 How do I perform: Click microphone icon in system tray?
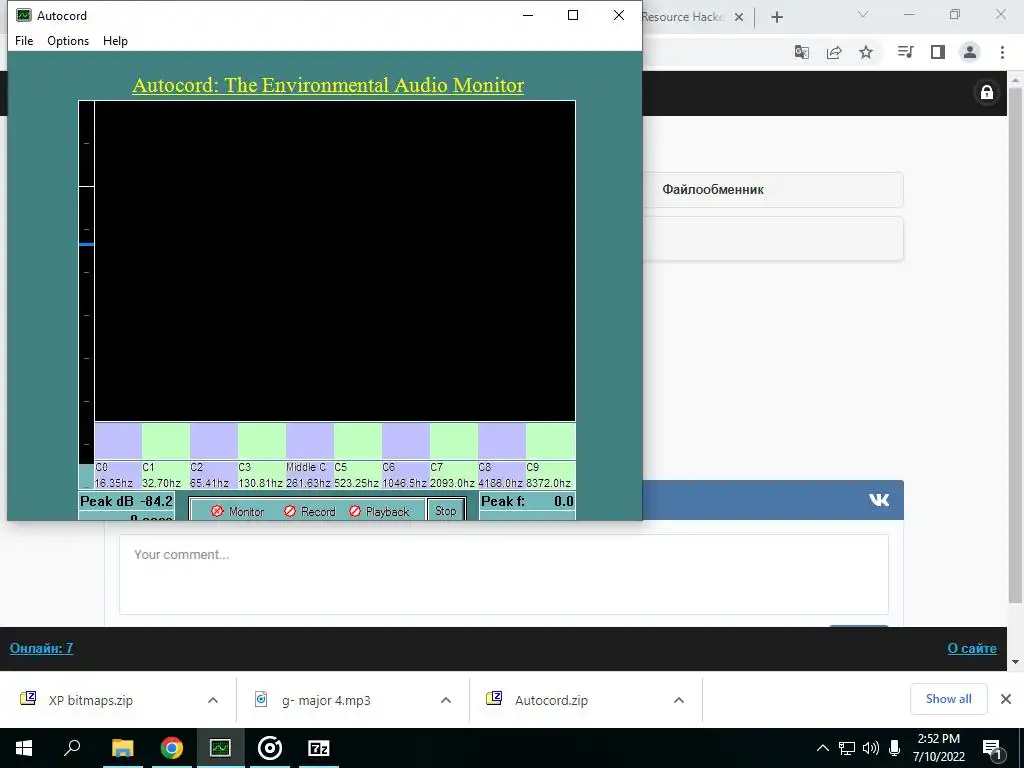pyautogui.click(x=894, y=748)
